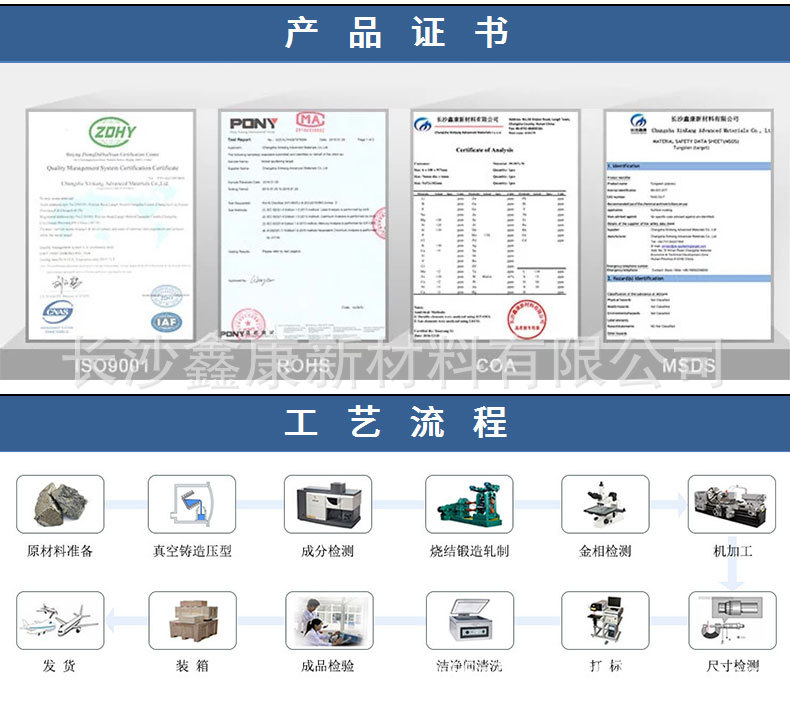Click the 洁净间清洗 label
Screen dimensions: 790x704
point(469,666)
